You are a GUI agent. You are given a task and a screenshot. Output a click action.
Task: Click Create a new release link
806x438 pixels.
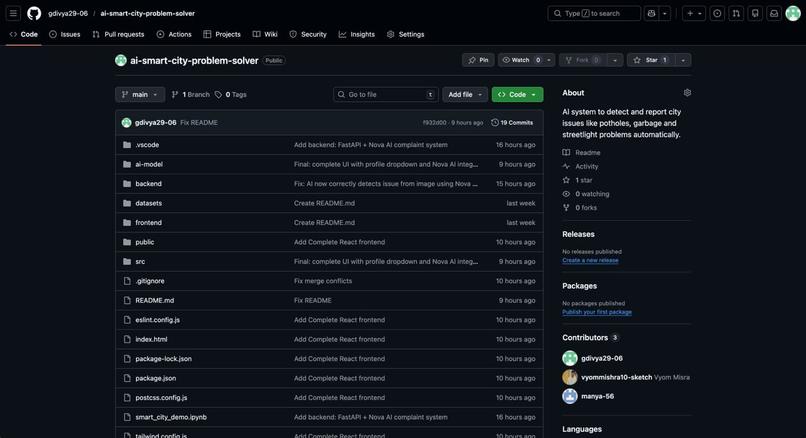(x=590, y=261)
